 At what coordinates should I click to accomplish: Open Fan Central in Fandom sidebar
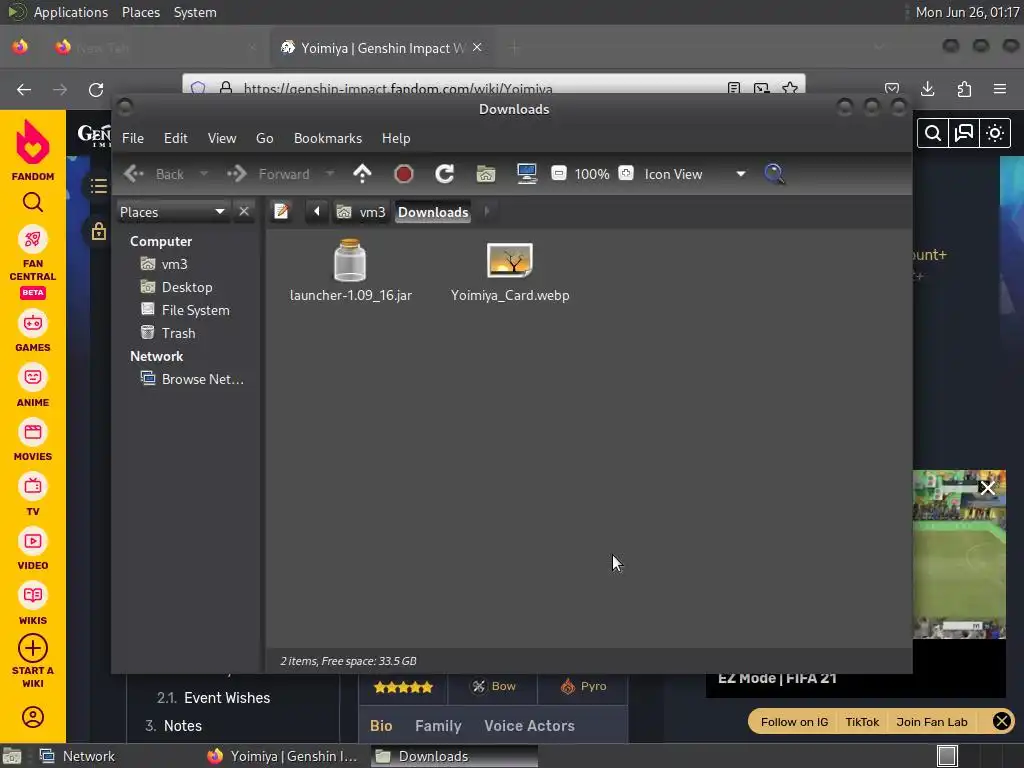(33, 263)
